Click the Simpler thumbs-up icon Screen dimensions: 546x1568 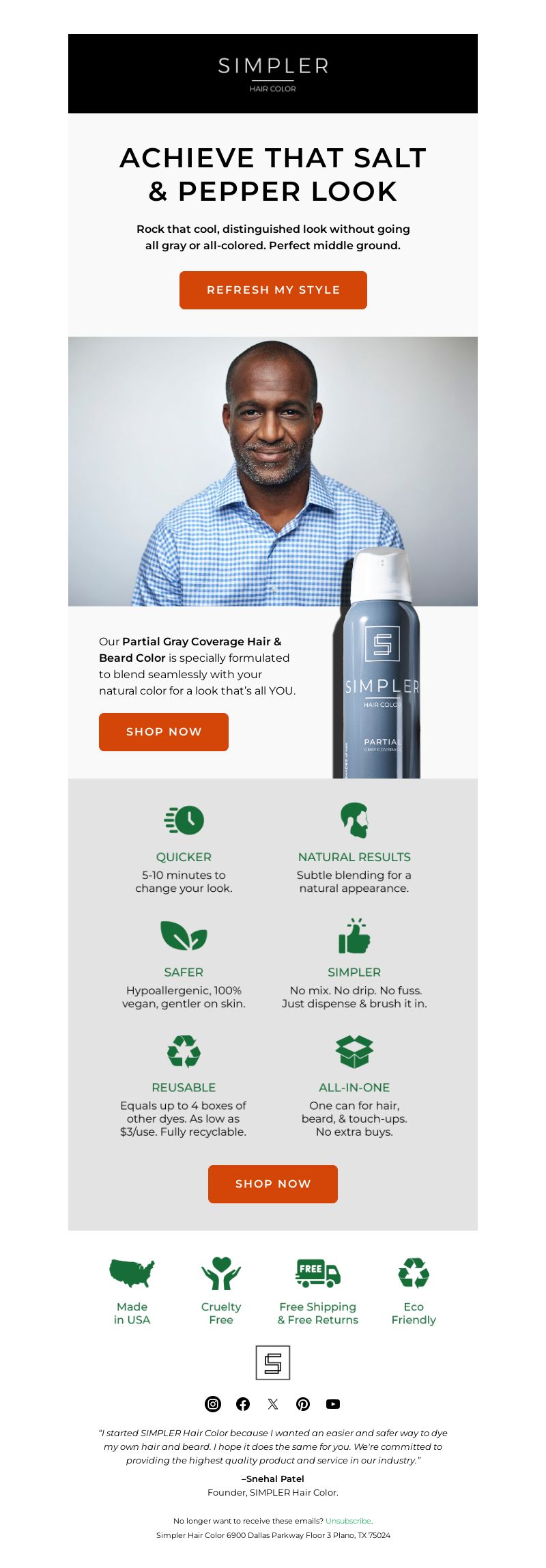354,936
